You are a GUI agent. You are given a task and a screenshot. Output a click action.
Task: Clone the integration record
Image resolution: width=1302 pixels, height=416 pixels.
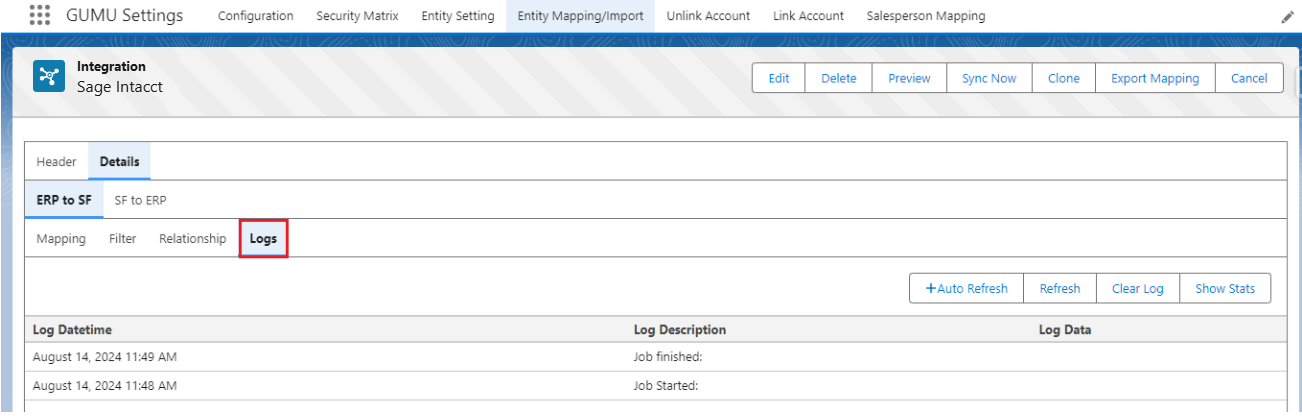pos(1063,78)
